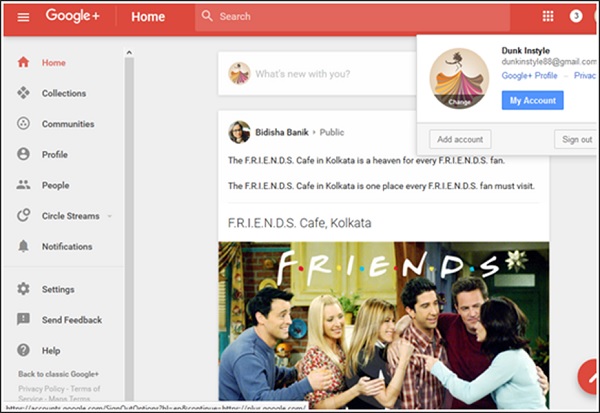Open the Google apps grid

548,16
